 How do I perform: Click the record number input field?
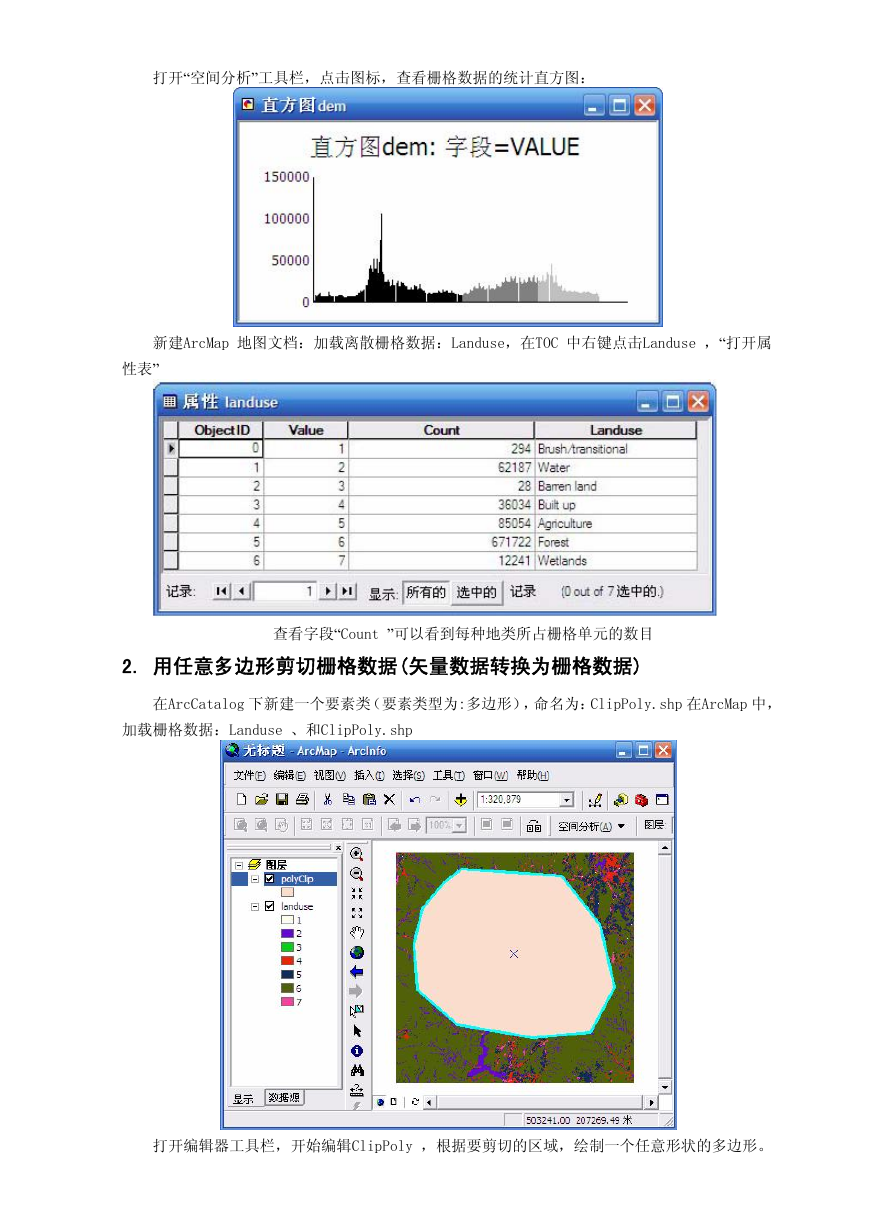(285, 592)
